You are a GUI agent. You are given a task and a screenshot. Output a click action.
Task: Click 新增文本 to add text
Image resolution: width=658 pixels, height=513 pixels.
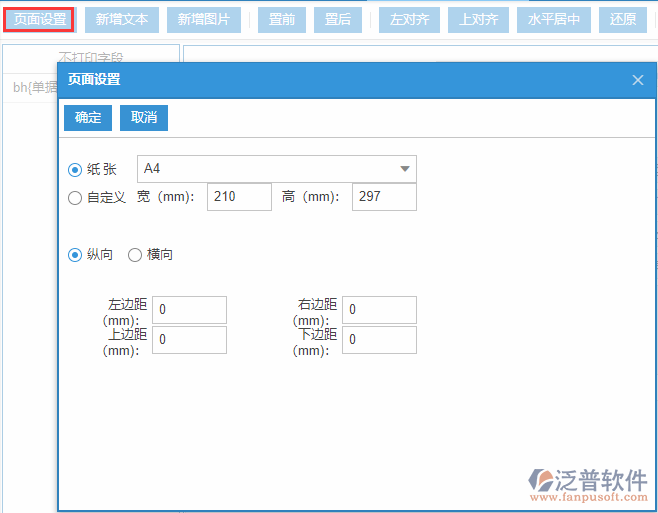click(x=122, y=19)
